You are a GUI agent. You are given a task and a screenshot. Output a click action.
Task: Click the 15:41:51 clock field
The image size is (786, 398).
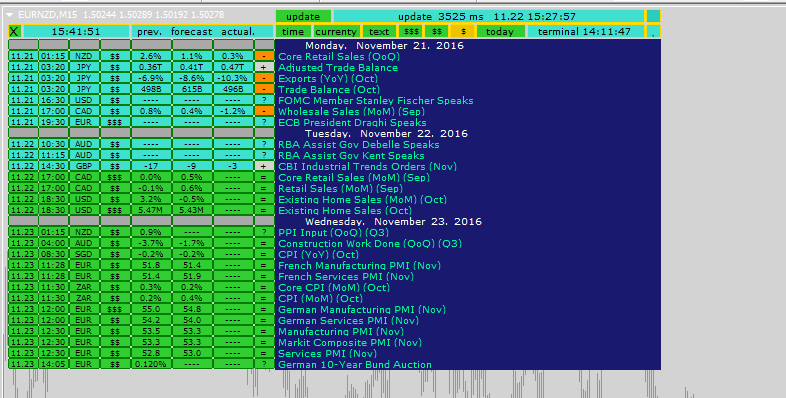(x=76, y=32)
